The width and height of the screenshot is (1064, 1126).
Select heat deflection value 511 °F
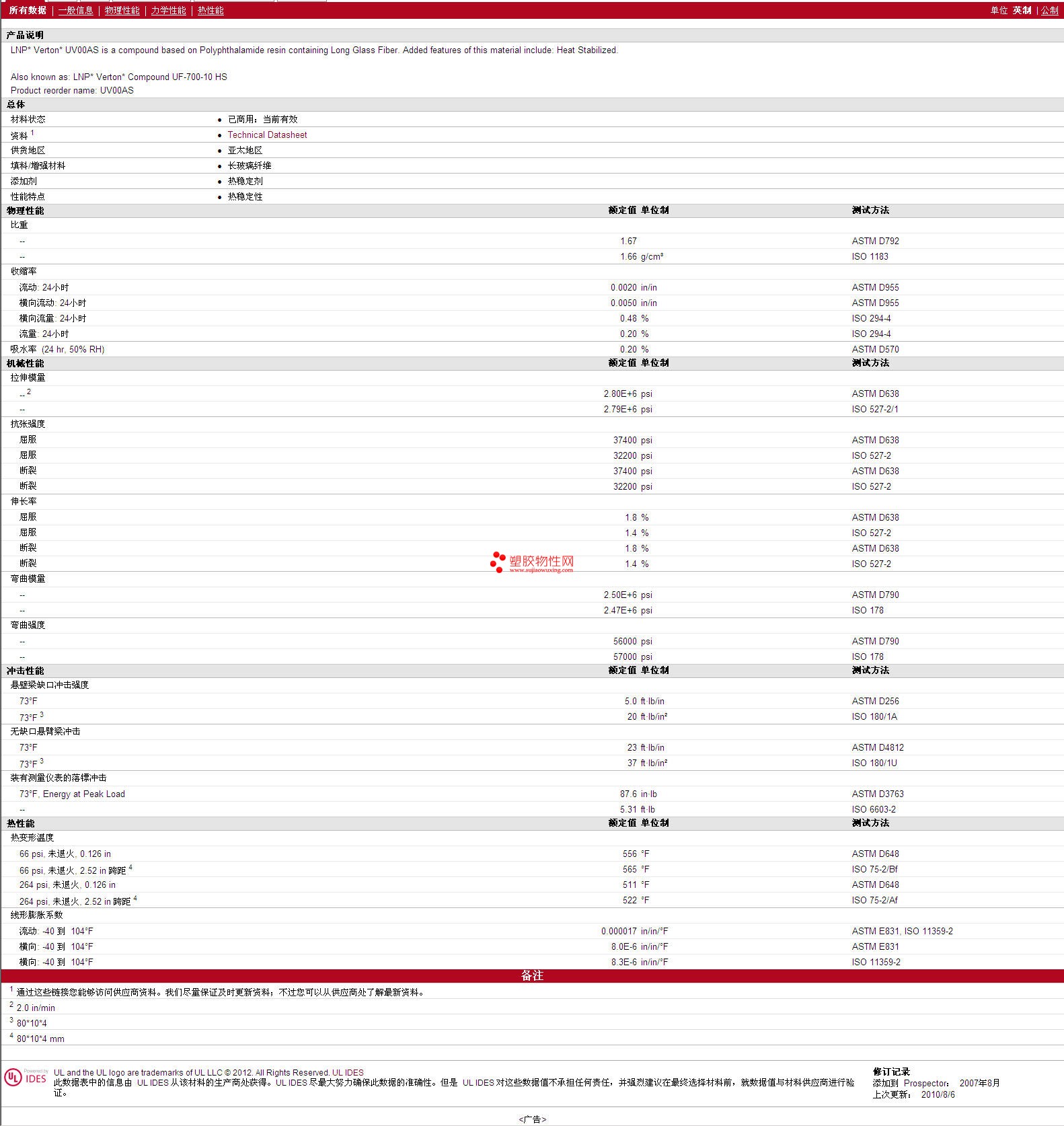636,885
